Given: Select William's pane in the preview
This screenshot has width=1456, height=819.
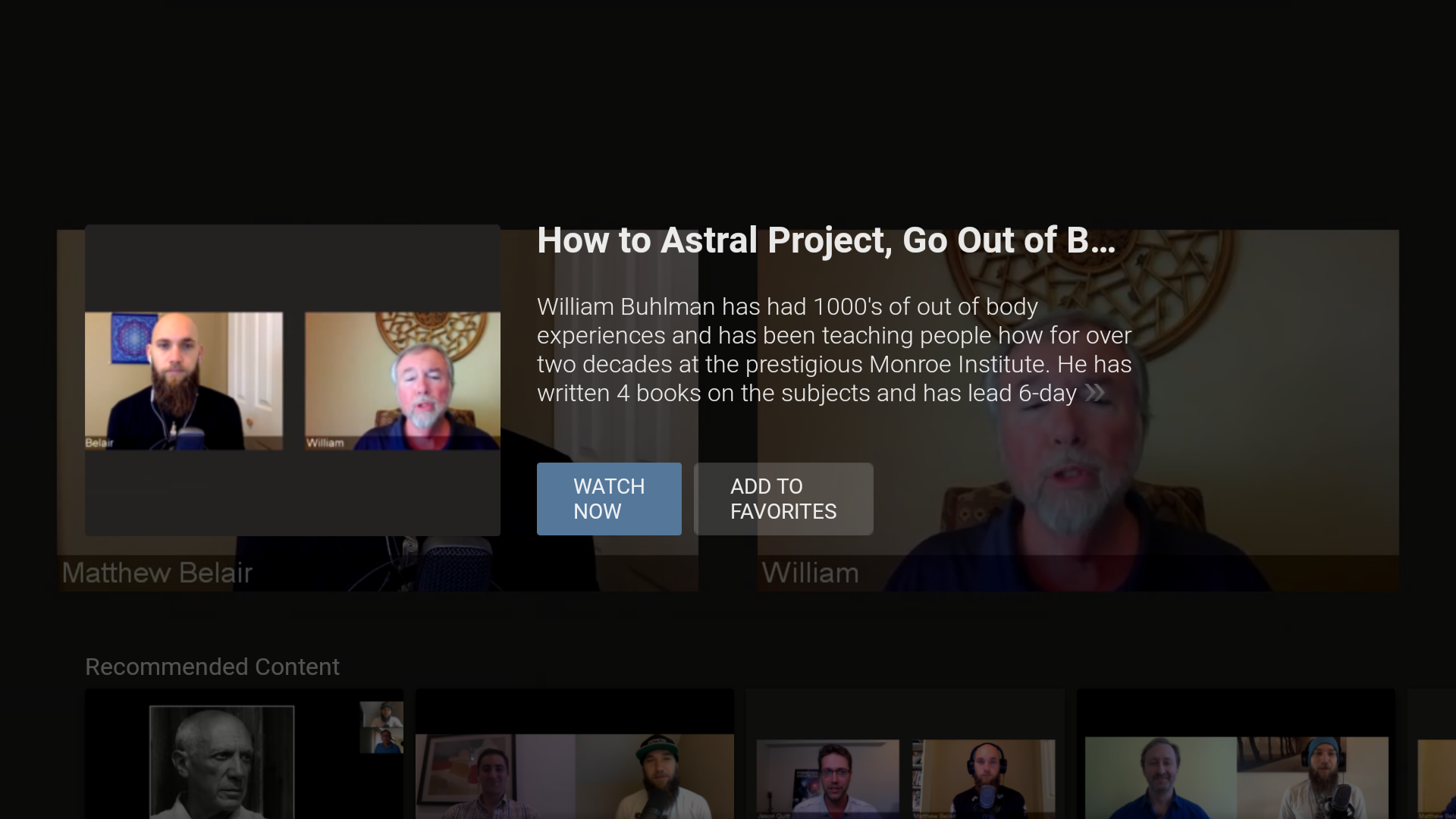Looking at the screenshot, I should [402, 381].
